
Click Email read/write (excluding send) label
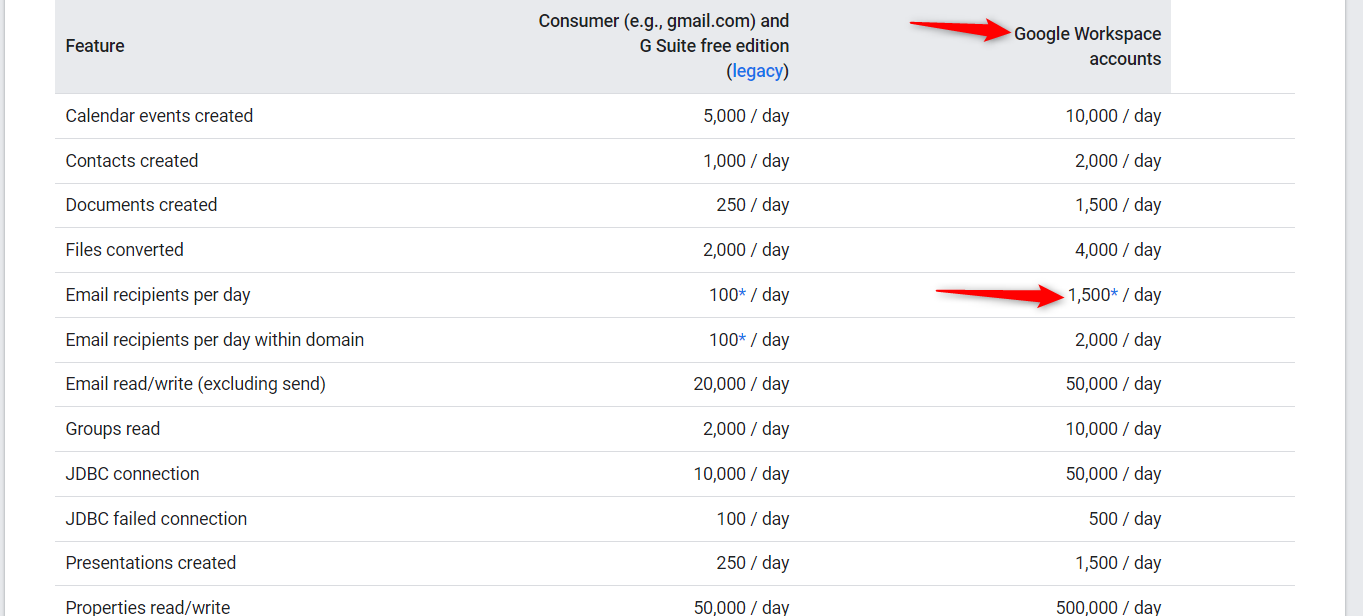pos(196,384)
